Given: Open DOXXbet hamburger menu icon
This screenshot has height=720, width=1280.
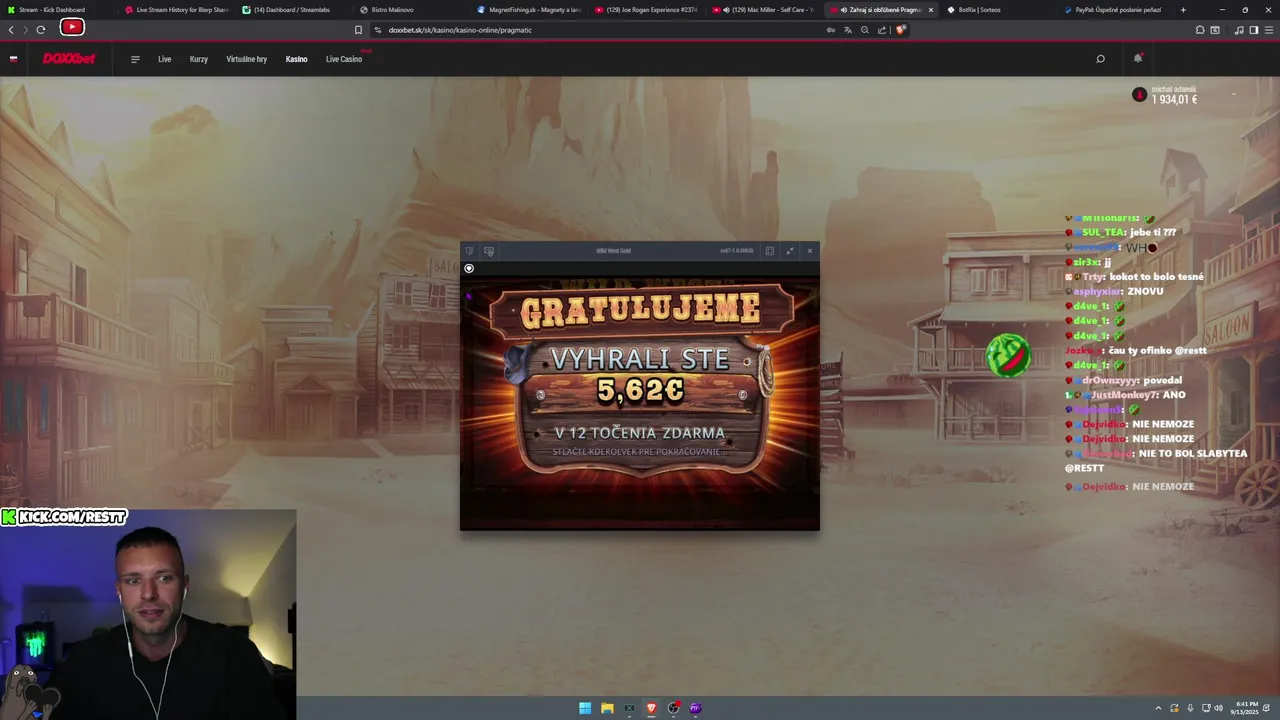Looking at the screenshot, I should point(135,59).
